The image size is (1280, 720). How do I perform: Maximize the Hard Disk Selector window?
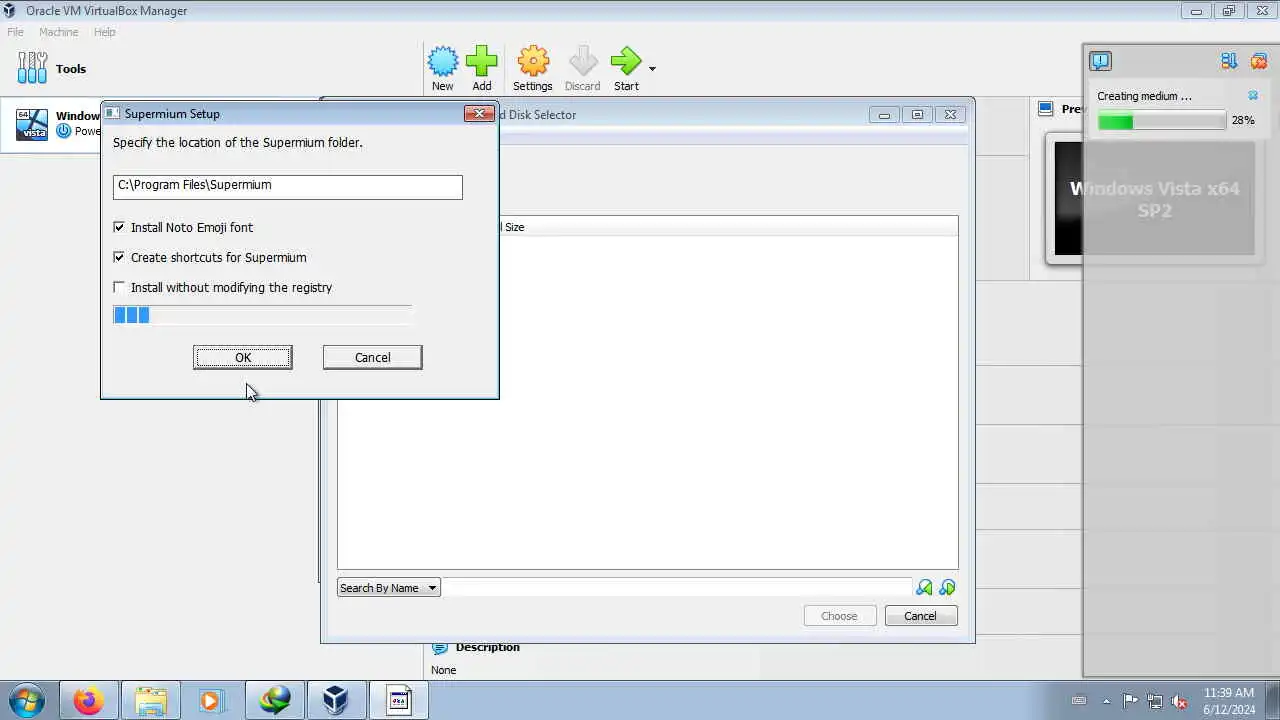(917, 115)
